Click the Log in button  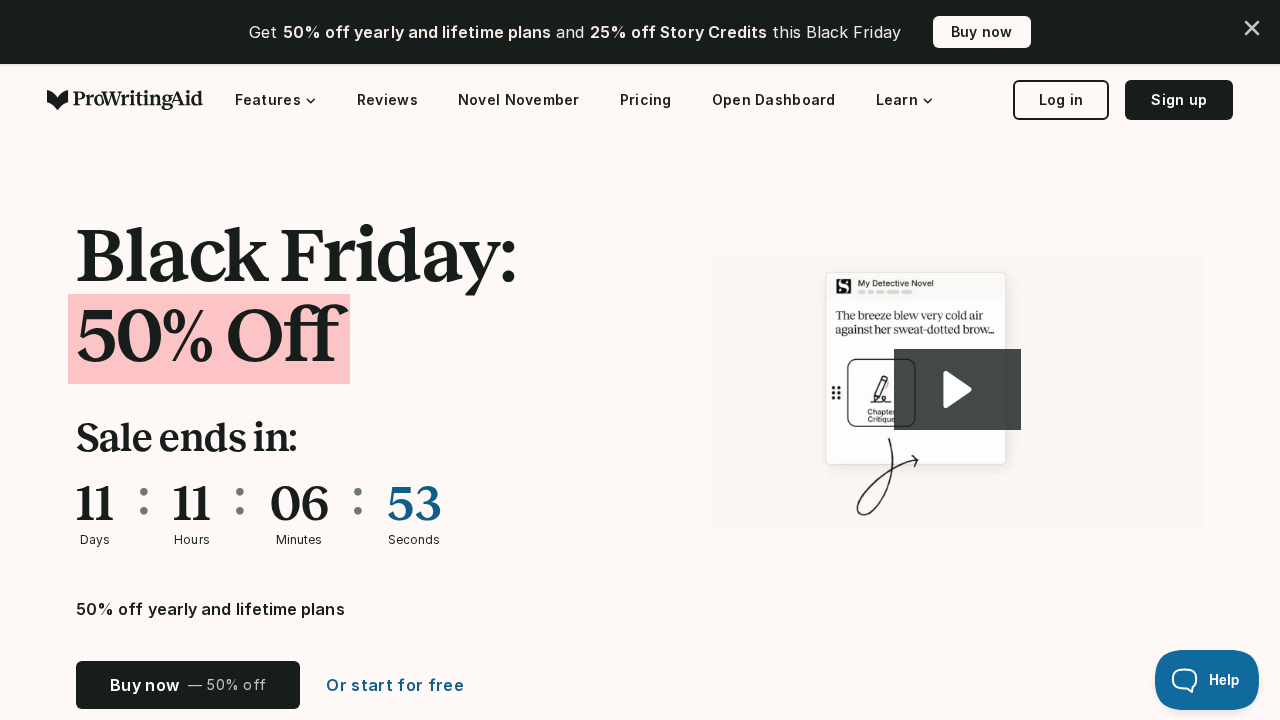tap(1060, 100)
